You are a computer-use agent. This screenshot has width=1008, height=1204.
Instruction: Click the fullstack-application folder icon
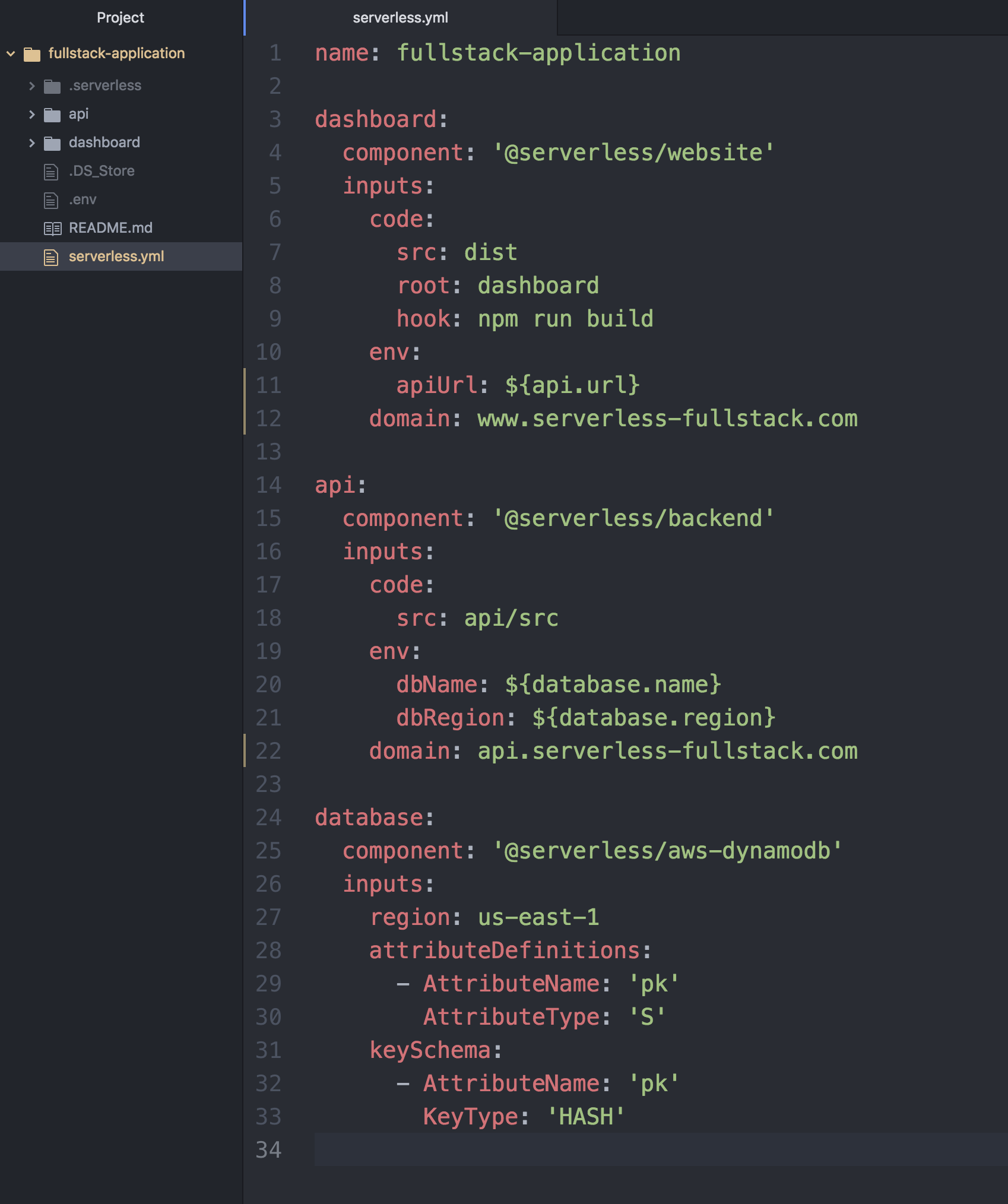pos(32,53)
